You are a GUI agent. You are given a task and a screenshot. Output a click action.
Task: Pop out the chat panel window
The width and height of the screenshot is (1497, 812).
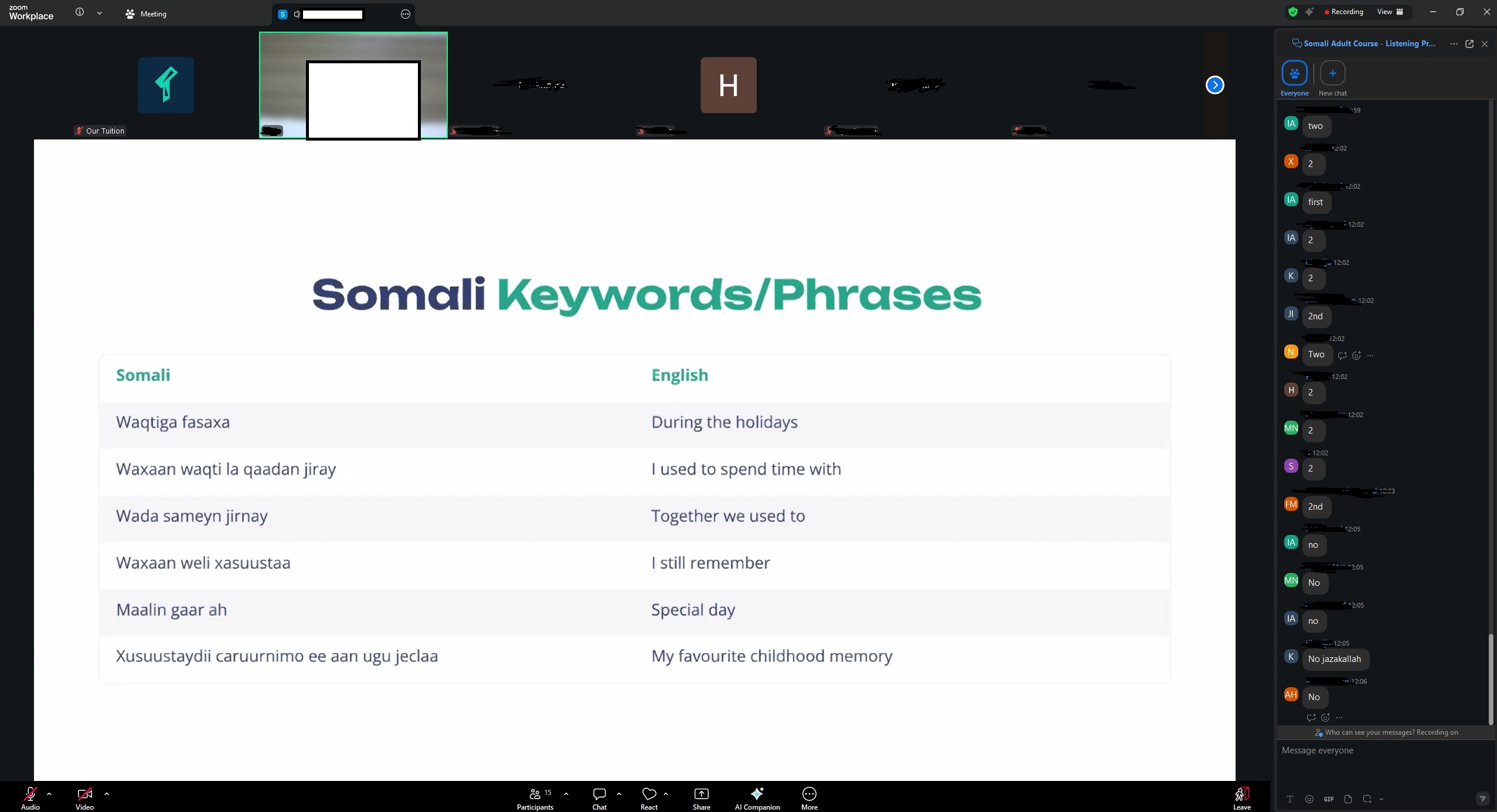(x=1469, y=44)
